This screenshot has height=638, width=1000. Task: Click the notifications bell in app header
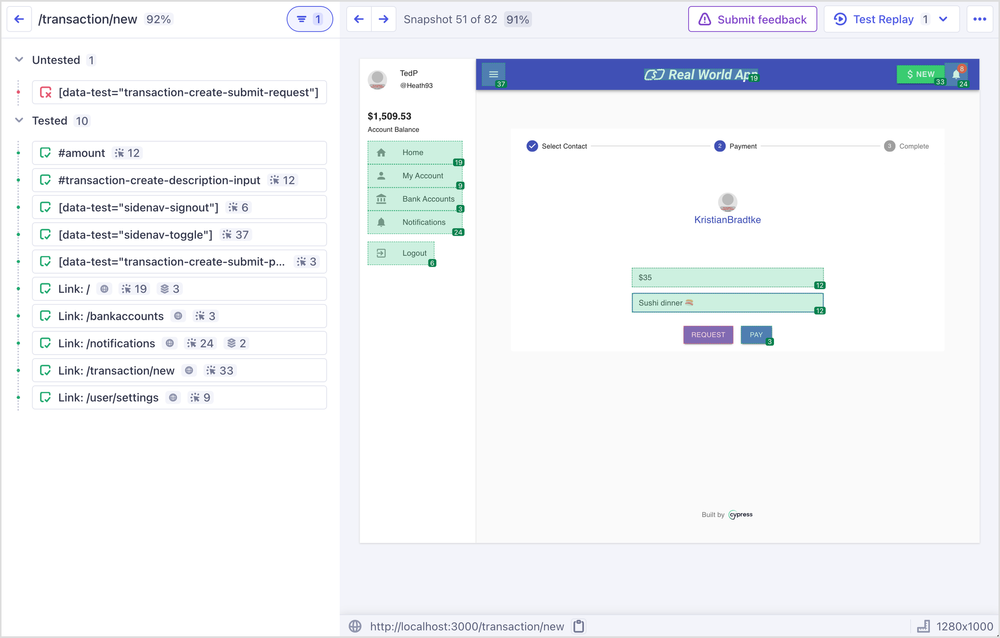956,74
